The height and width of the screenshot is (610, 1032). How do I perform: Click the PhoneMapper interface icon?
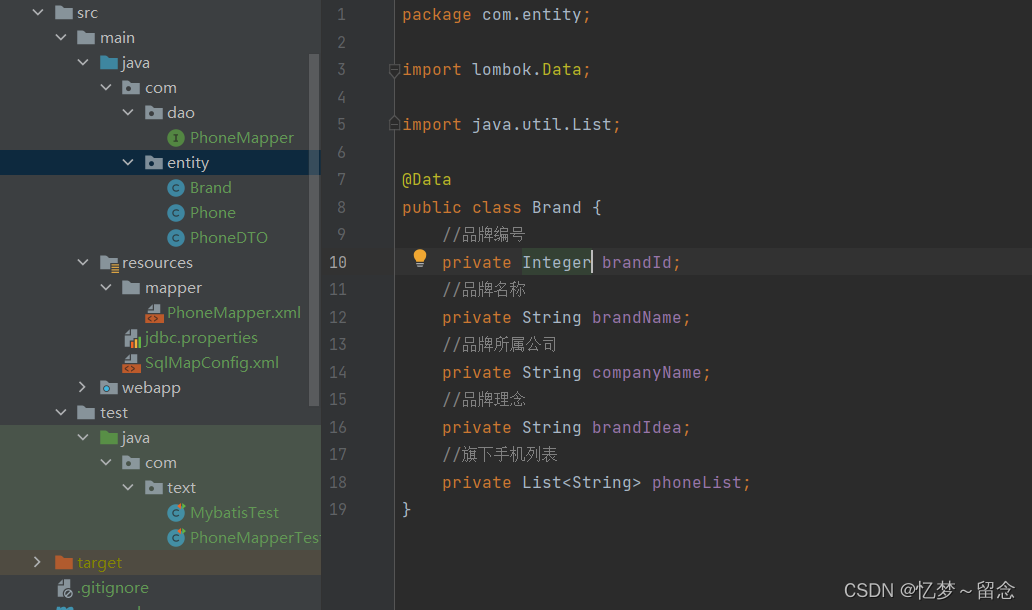176,138
